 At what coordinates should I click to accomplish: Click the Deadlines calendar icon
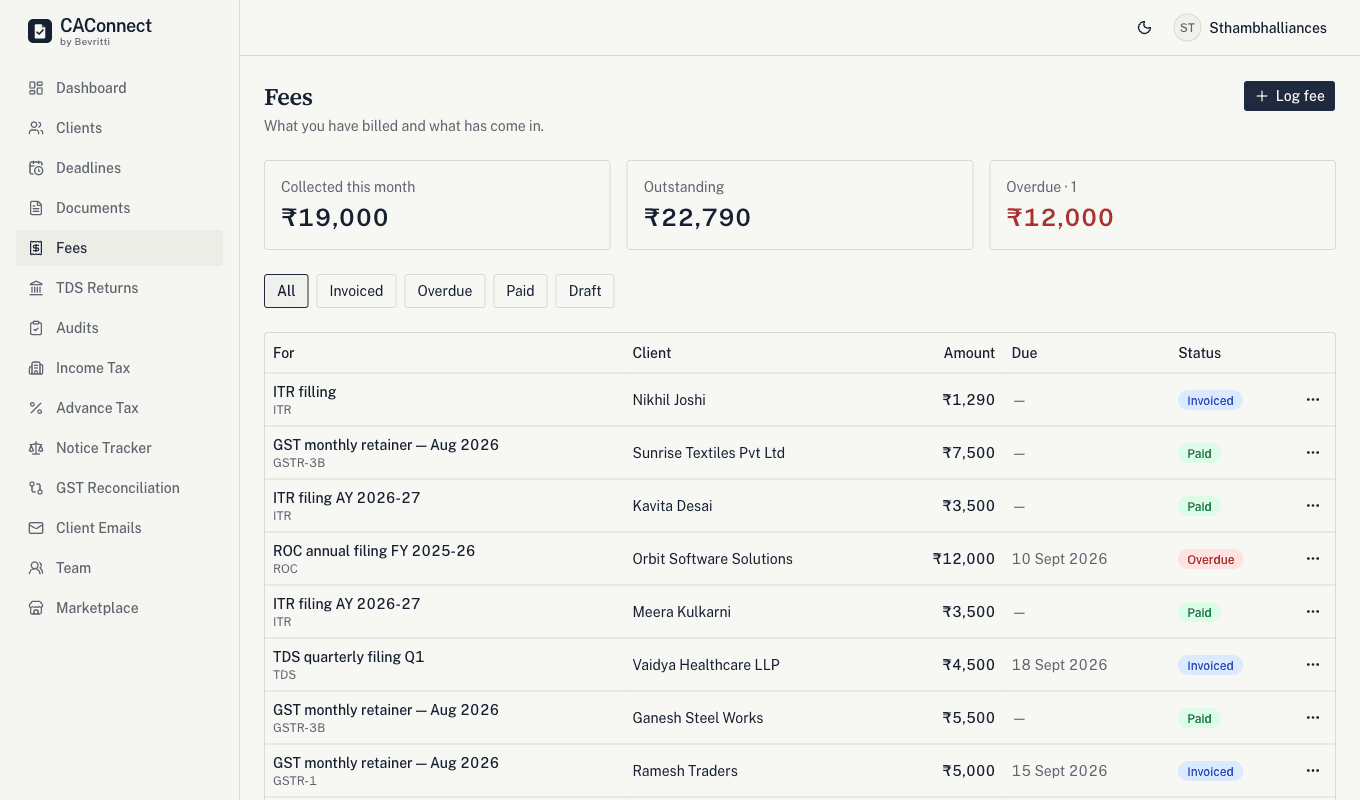[x=36, y=168]
